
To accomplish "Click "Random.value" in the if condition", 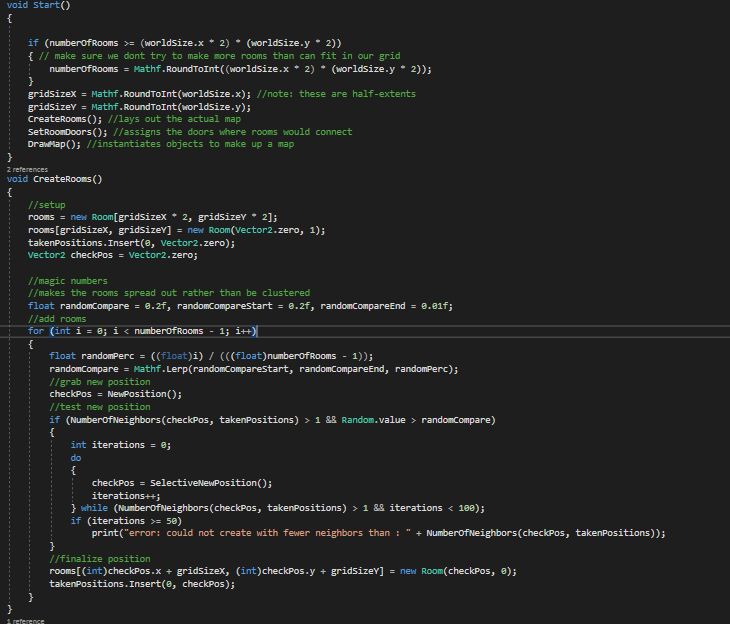I will click(x=373, y=420).
